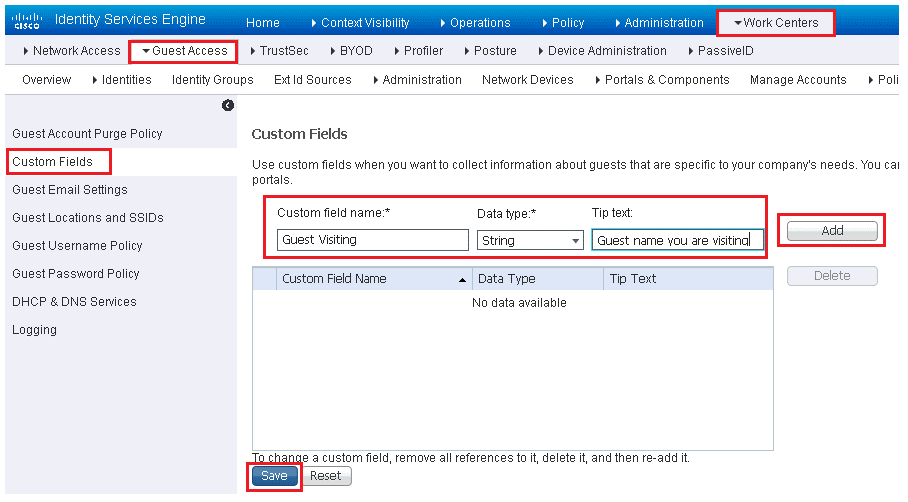
Task: Open the Network Devices tab
Action: pos(528,80)
